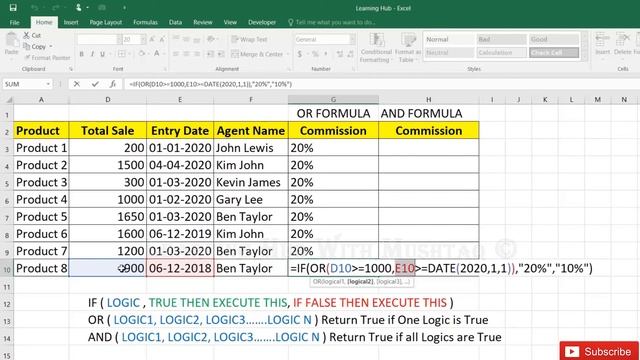
Task: Switch to the Data tab
Action: point(176,22)
